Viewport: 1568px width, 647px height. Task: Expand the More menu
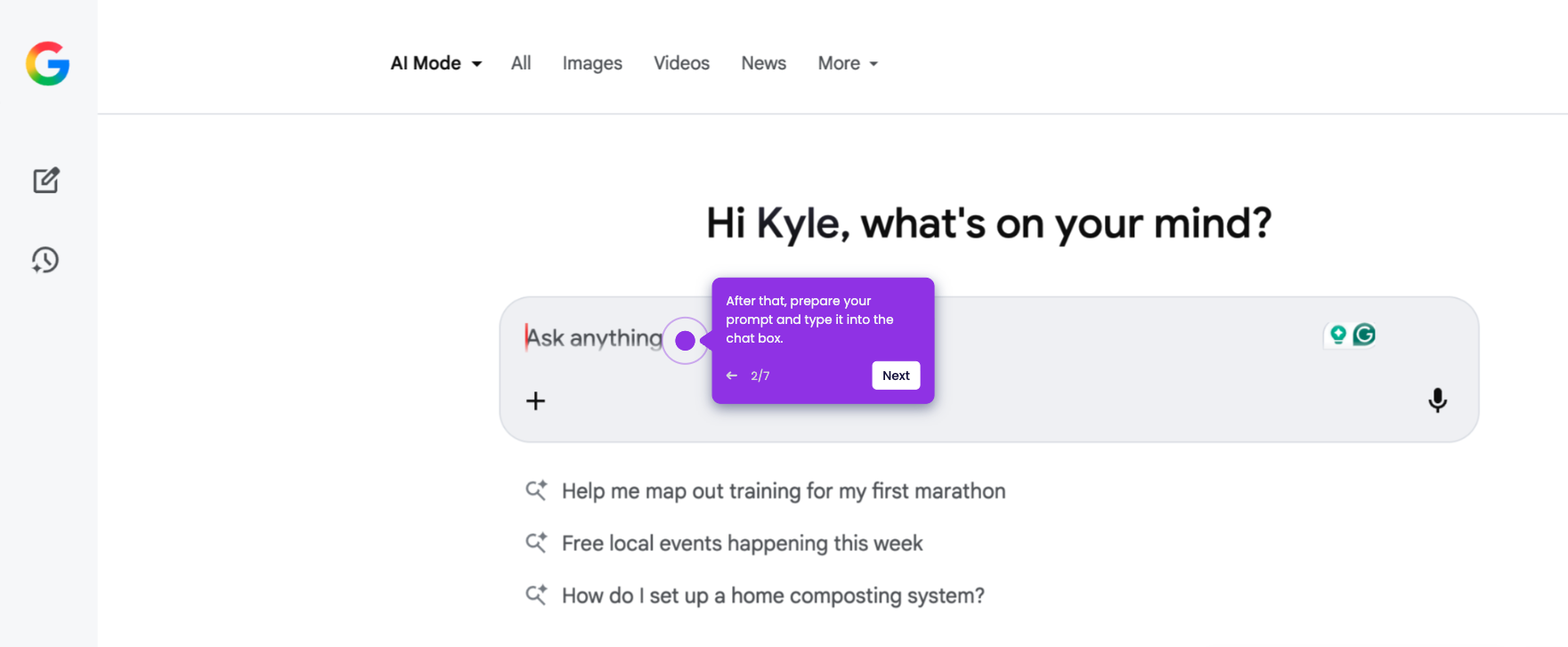(x=848, y=63)
